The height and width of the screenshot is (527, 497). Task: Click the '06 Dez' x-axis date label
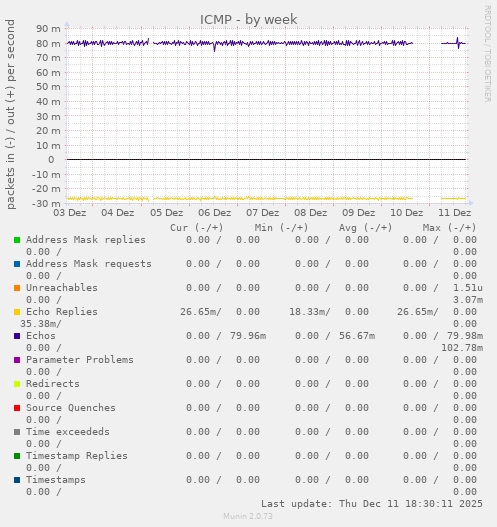click(215, 213)
